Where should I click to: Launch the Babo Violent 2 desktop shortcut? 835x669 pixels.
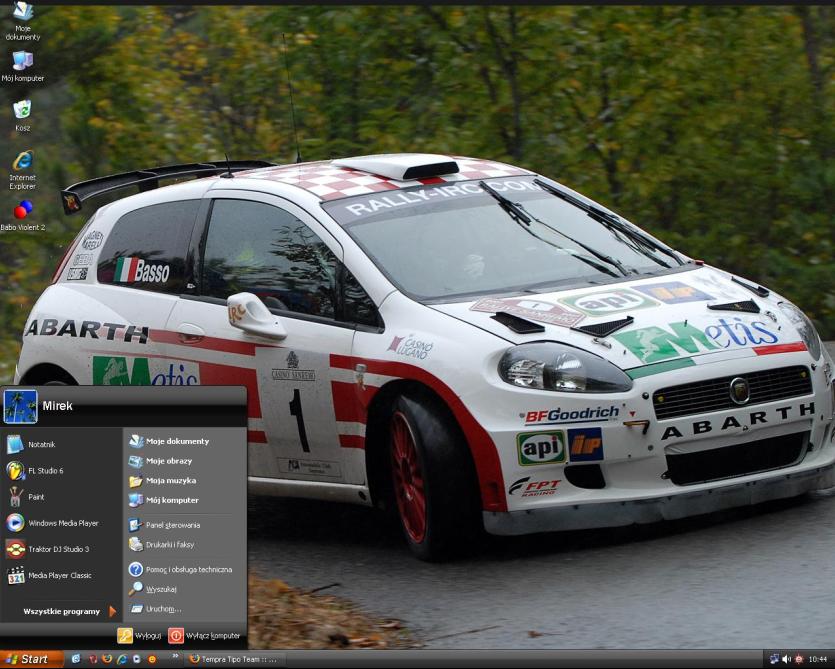pos(22,215)
